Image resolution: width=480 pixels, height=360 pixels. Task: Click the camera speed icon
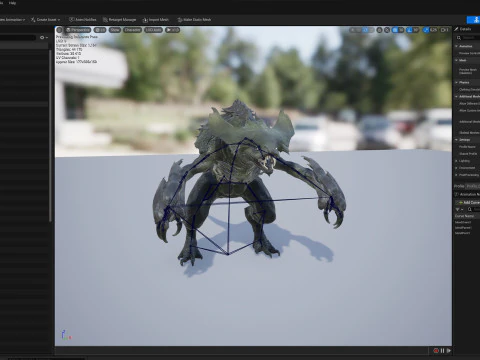coord(445,30)
